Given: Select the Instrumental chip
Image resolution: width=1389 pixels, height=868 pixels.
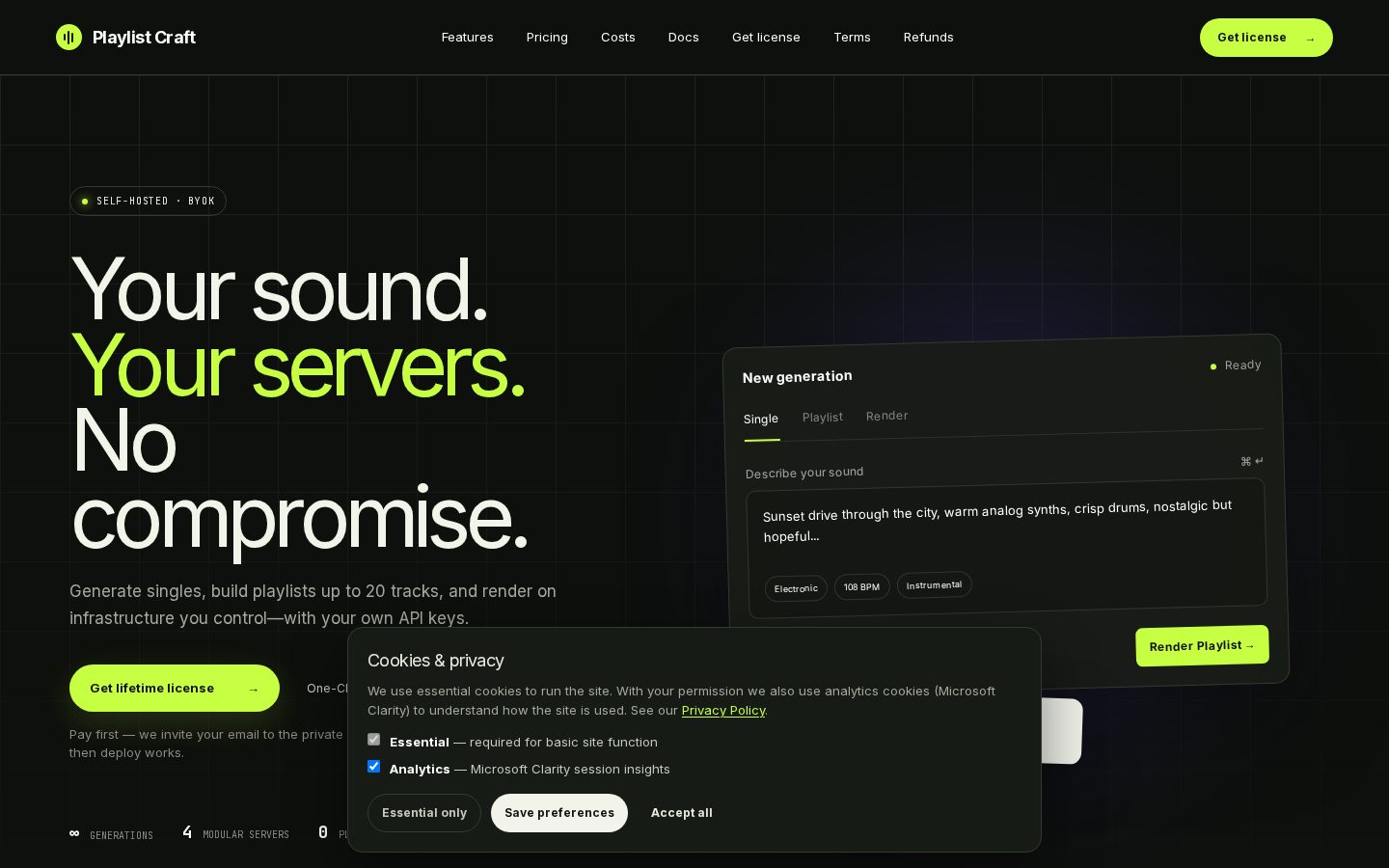Looking at the screenshot, I should pyautogui.click(x=934, y=585).
